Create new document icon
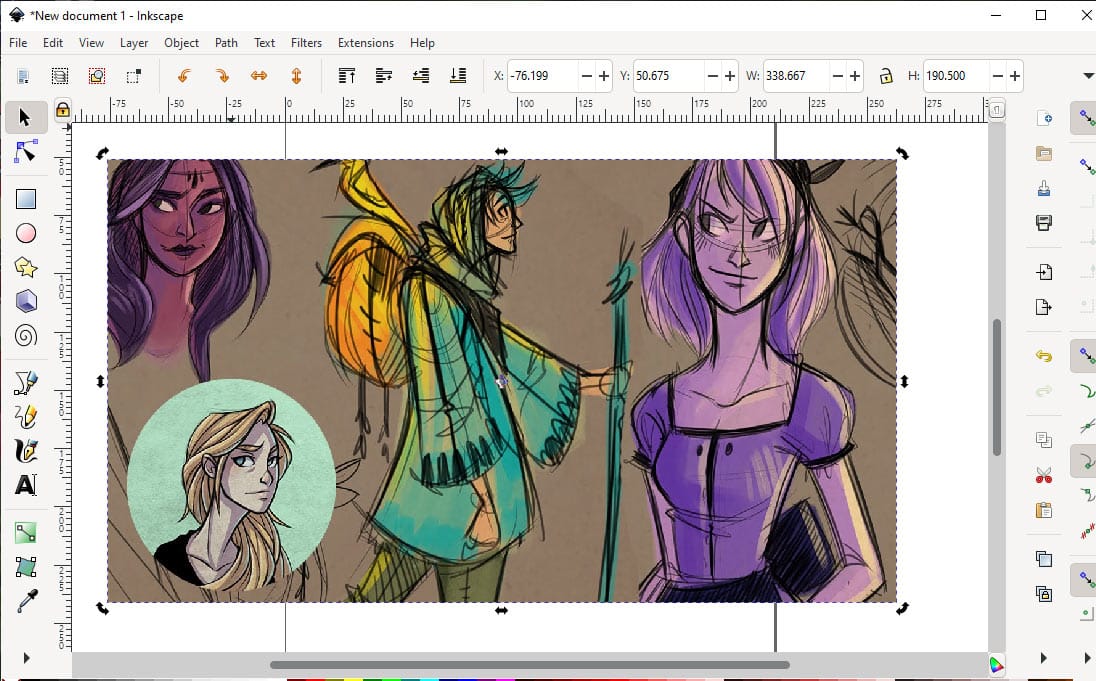This screenshot has height=681, width=1096. point(1044,118)
